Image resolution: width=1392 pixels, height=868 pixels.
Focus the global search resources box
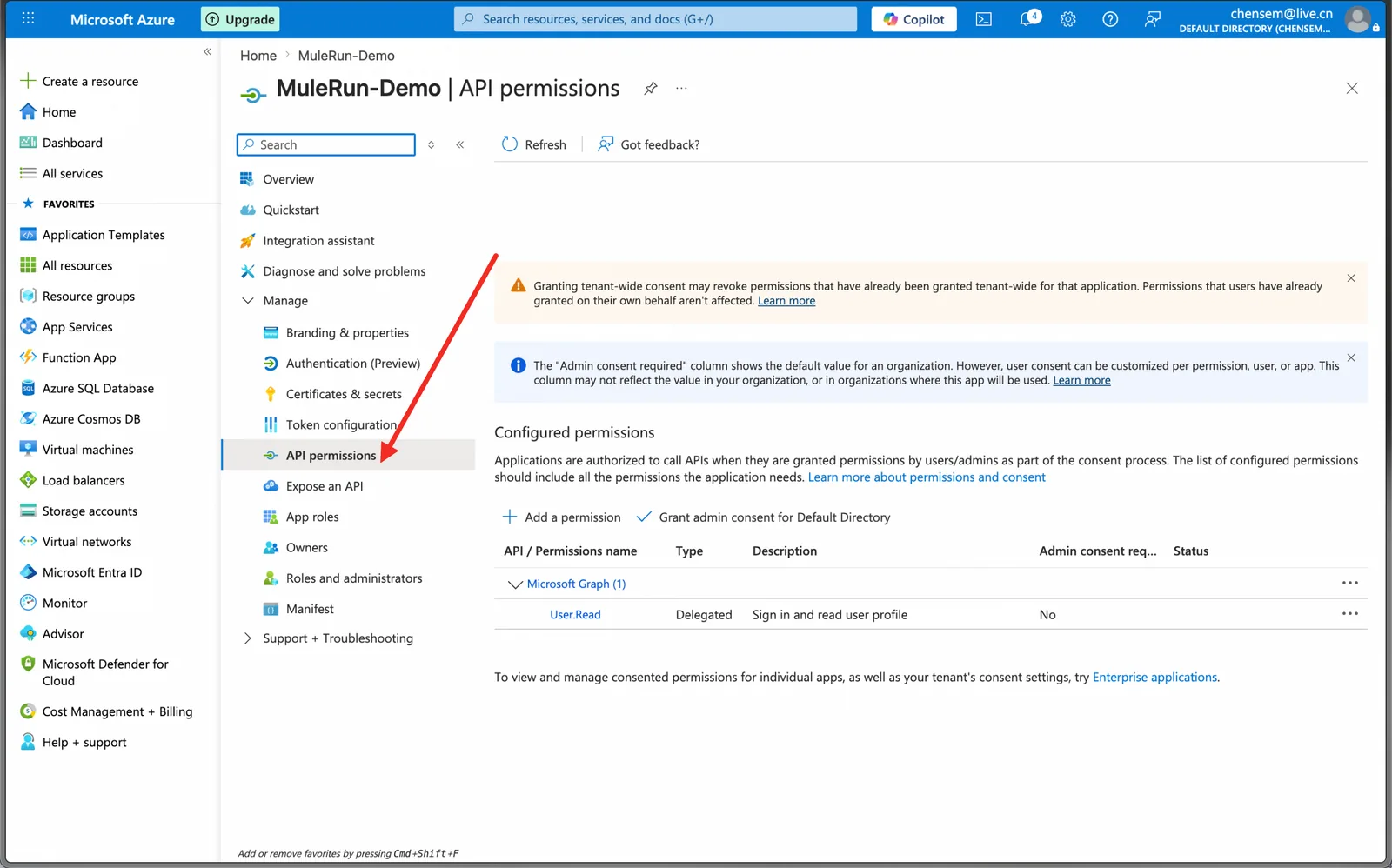pos(655,19)
